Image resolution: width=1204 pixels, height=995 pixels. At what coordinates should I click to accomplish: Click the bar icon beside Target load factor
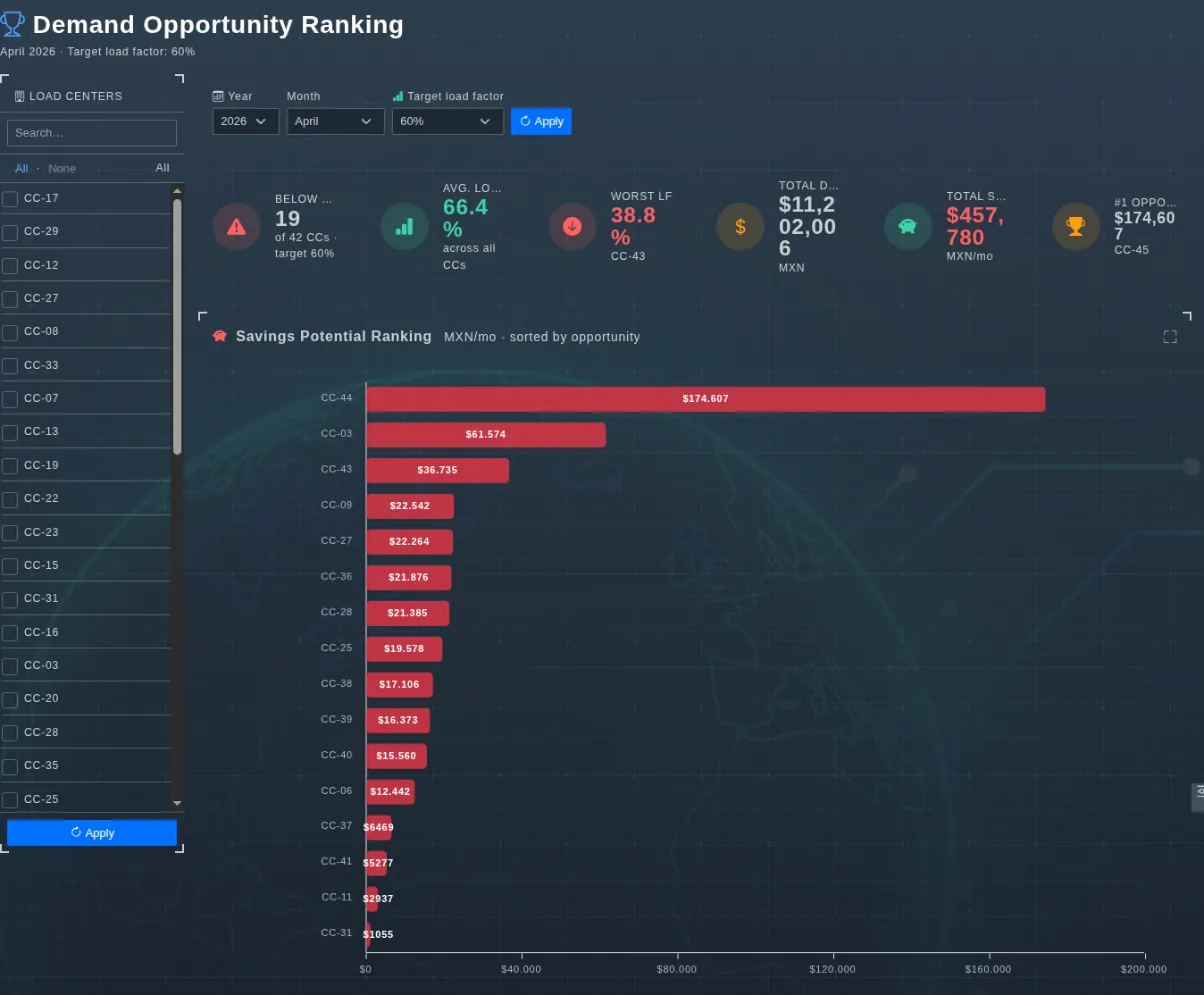pyautogui.click(x=398, y=97)
